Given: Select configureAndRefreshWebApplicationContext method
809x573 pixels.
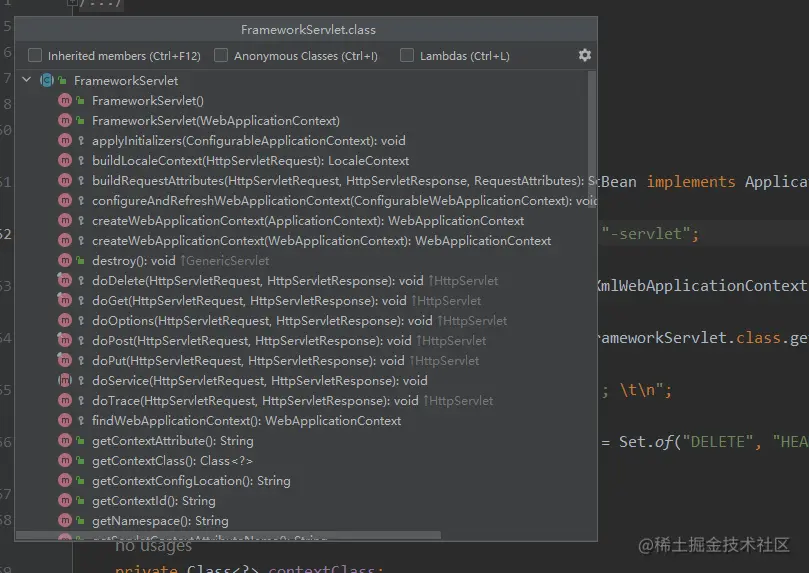Looking at the screenshot, I should (x=344, y=201).
